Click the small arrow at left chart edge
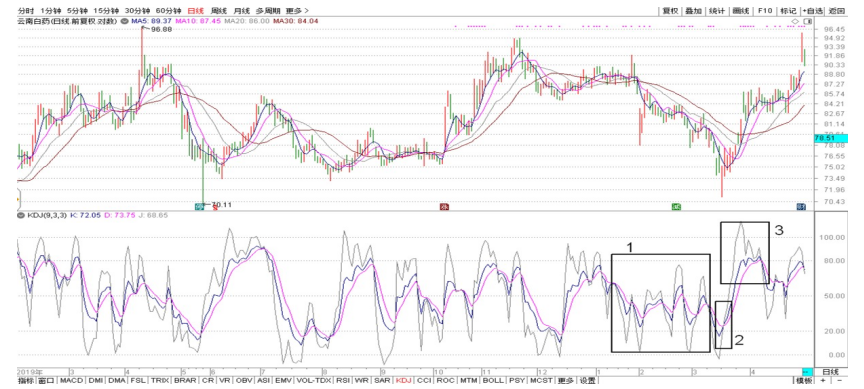 click(19, 198)
